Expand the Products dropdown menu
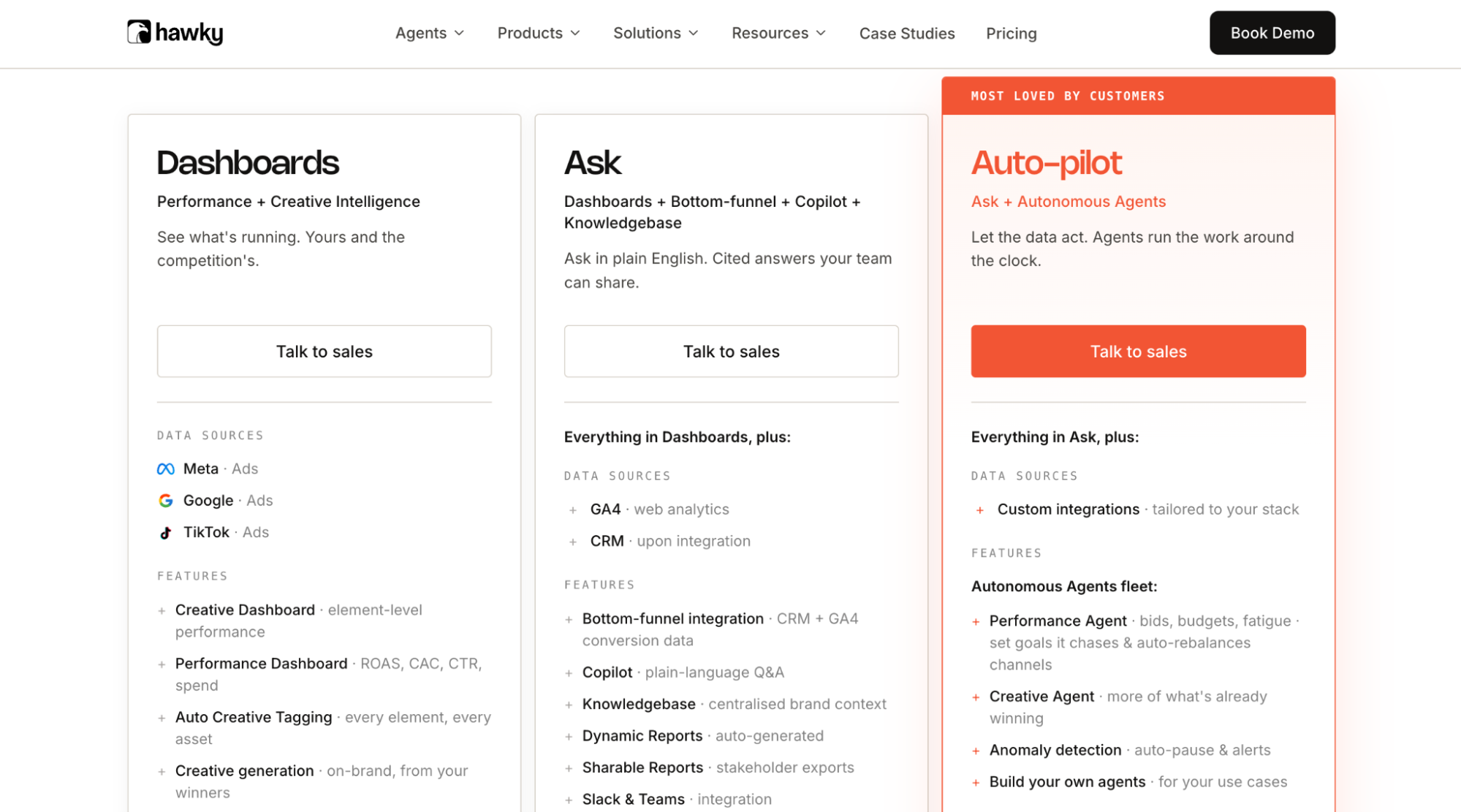 [x=539, y=33]
